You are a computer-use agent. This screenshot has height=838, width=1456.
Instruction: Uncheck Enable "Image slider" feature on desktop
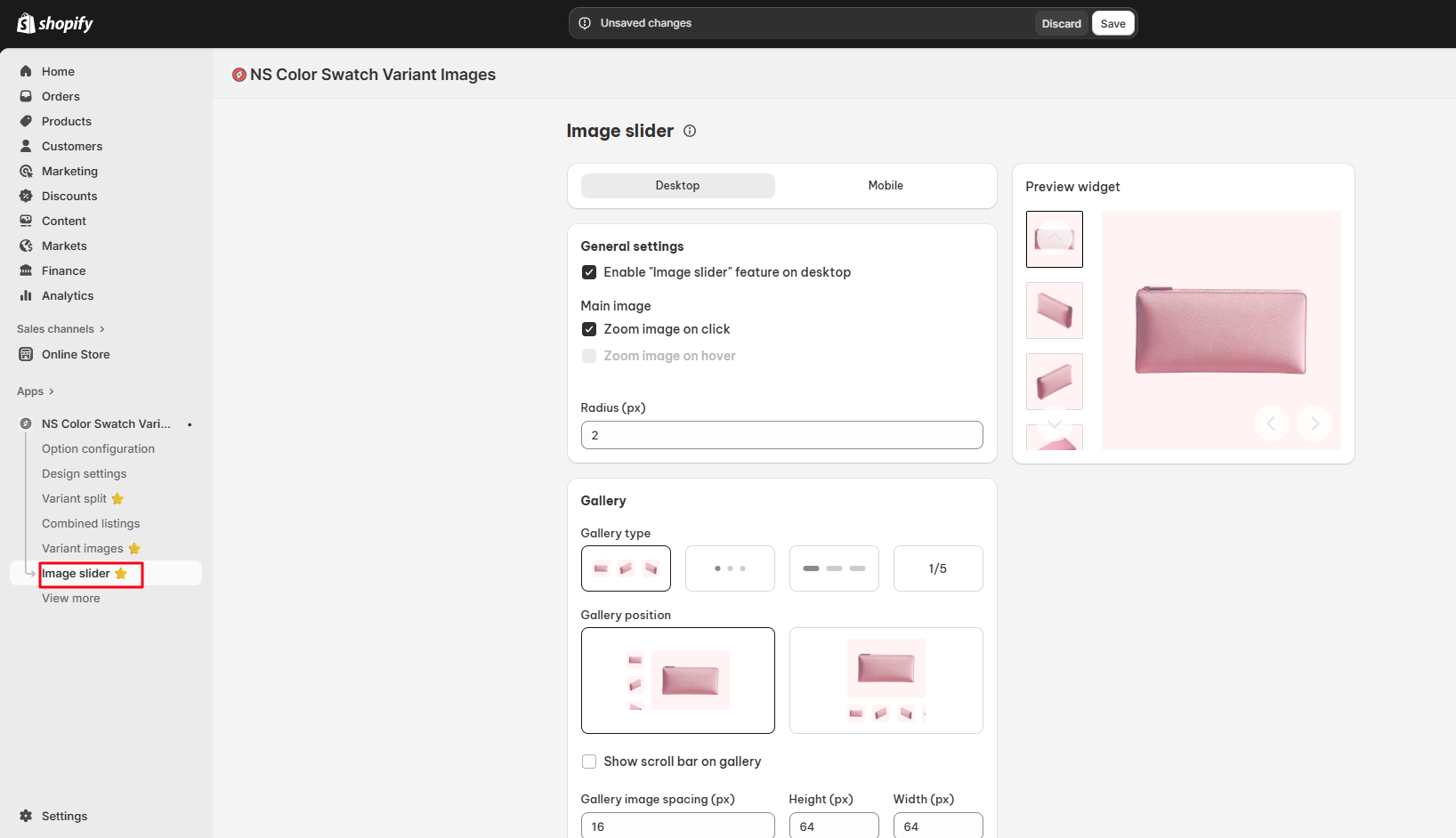589,272
